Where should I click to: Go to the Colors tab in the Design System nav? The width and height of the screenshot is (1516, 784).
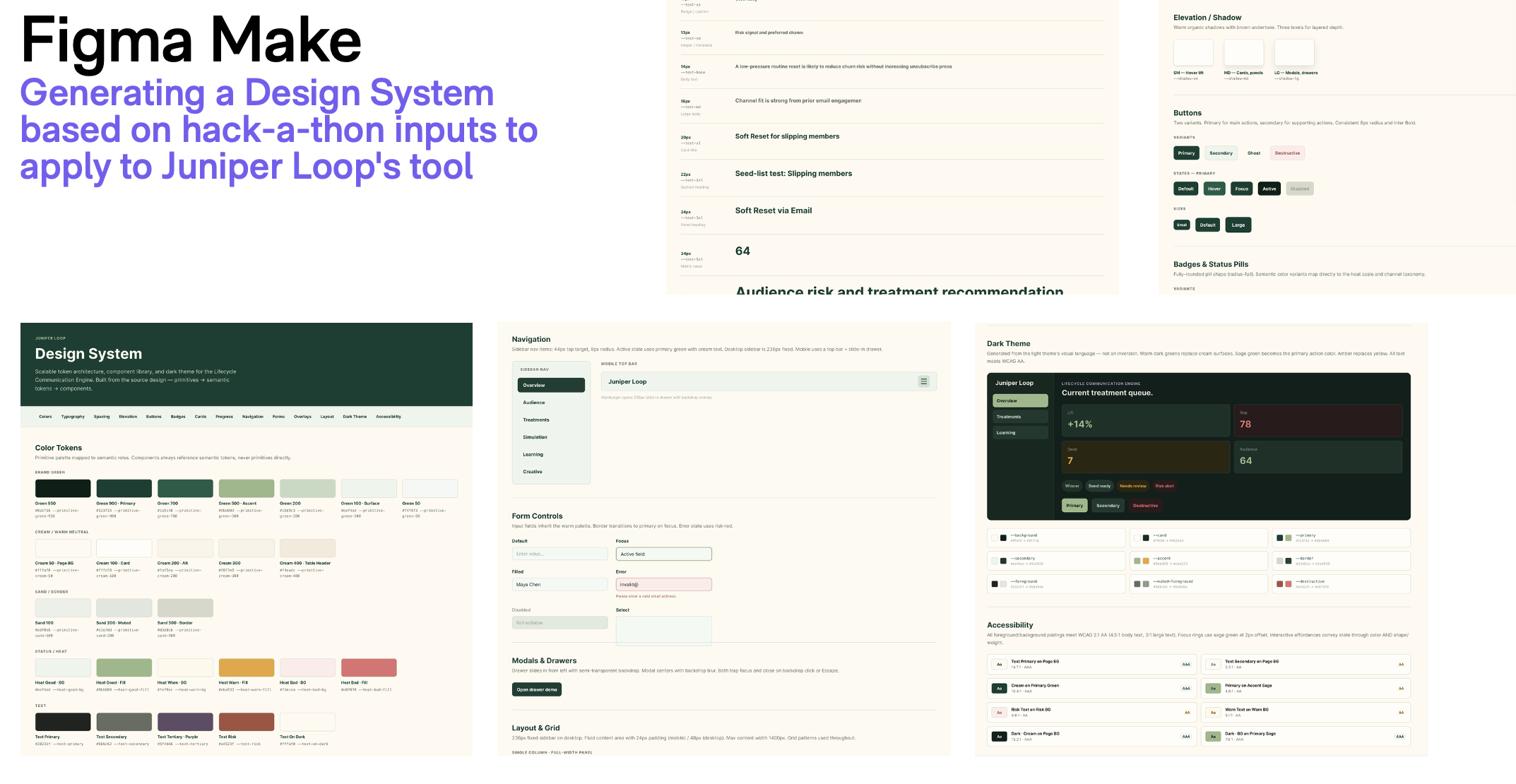click(x=45, y=417)
